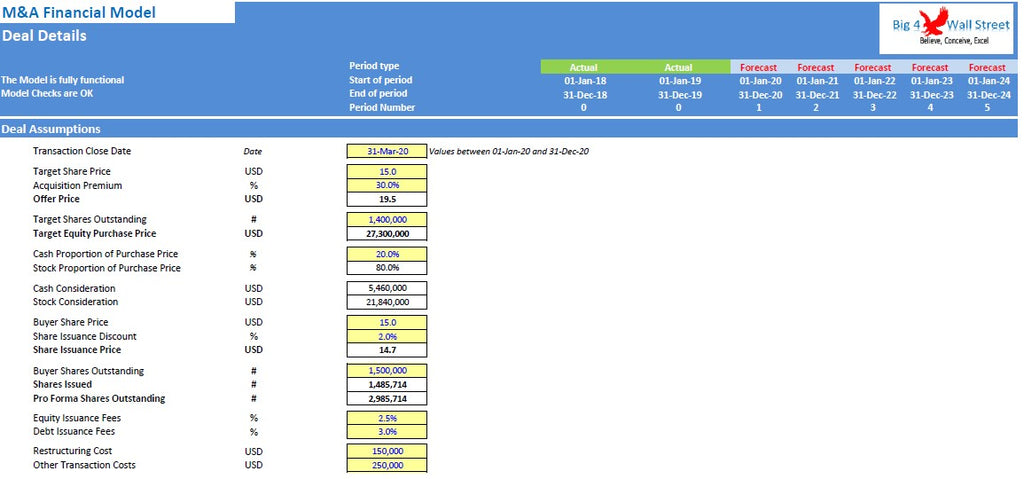Click the green Actual header above 01-Jan-18

pyautogui.click(x=583, y=67)
